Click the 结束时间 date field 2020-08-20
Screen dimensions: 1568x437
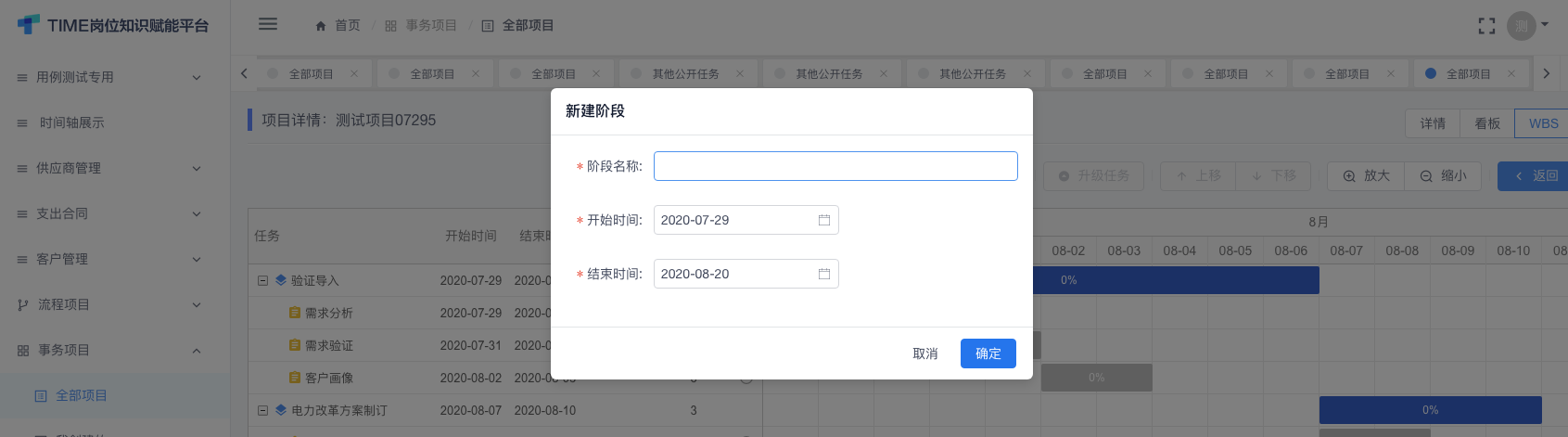tap(746, 274)
